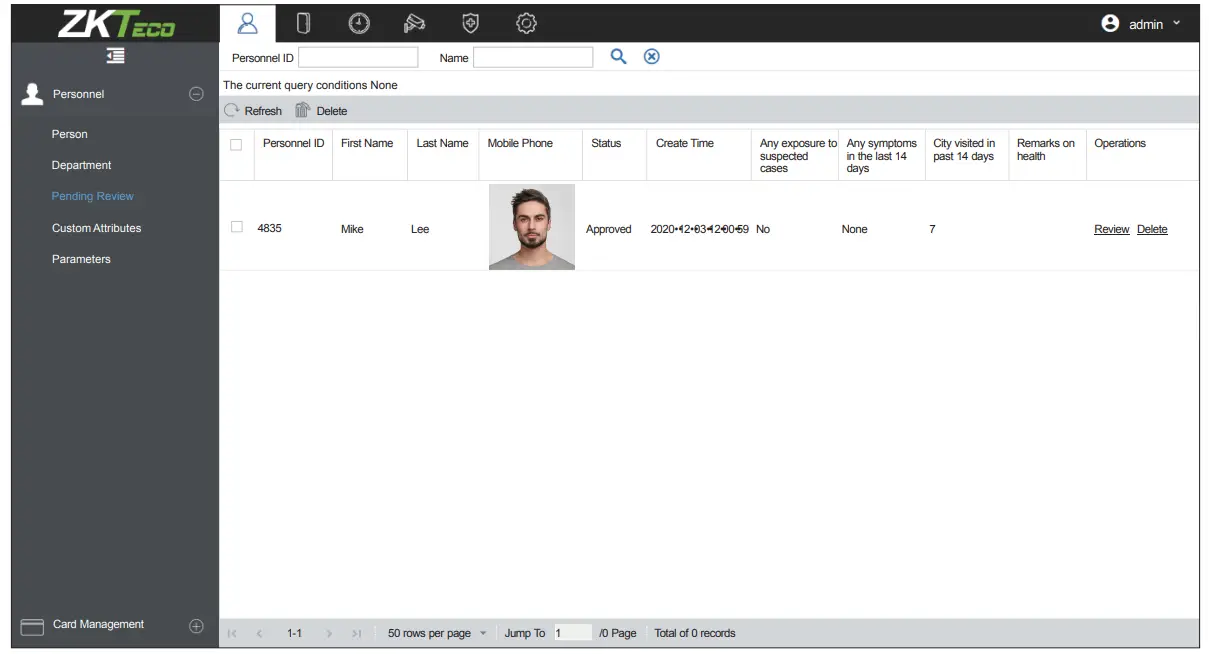
Task: Click Mike Lee's profile photo
Action: [531, 226]
